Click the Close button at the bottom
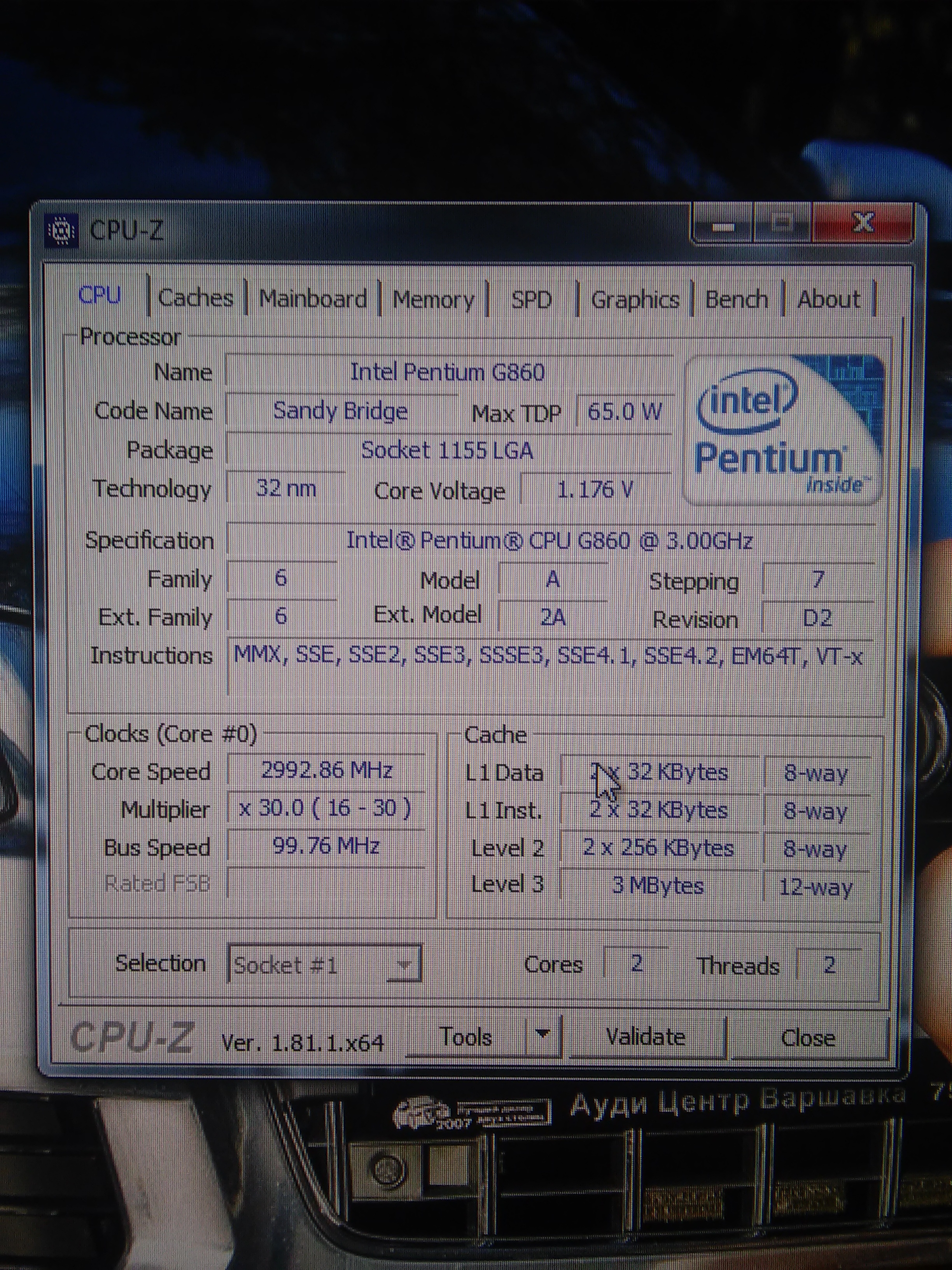 808,1037
